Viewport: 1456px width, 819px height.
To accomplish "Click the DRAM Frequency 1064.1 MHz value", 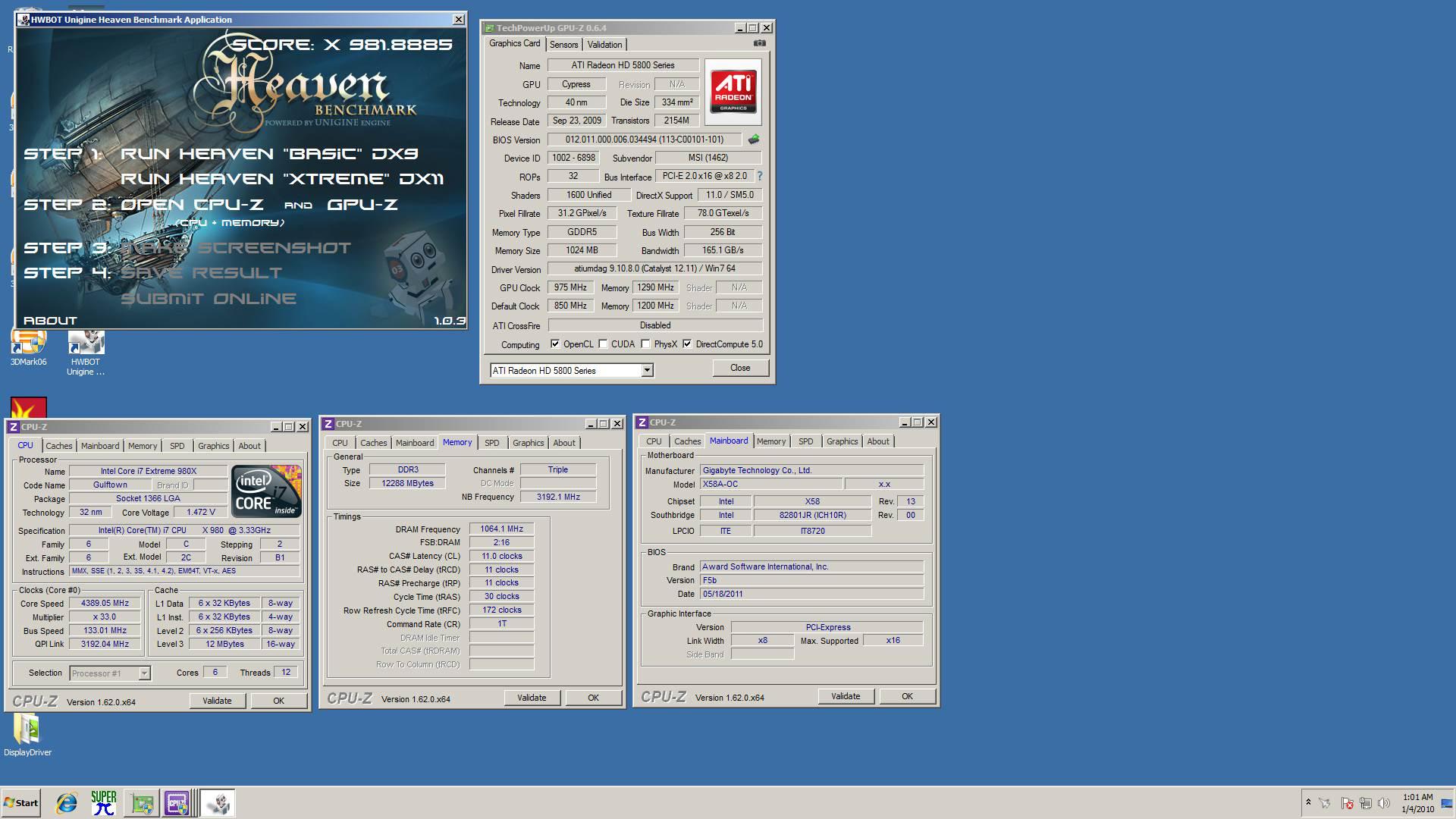I will click(501, 529).
